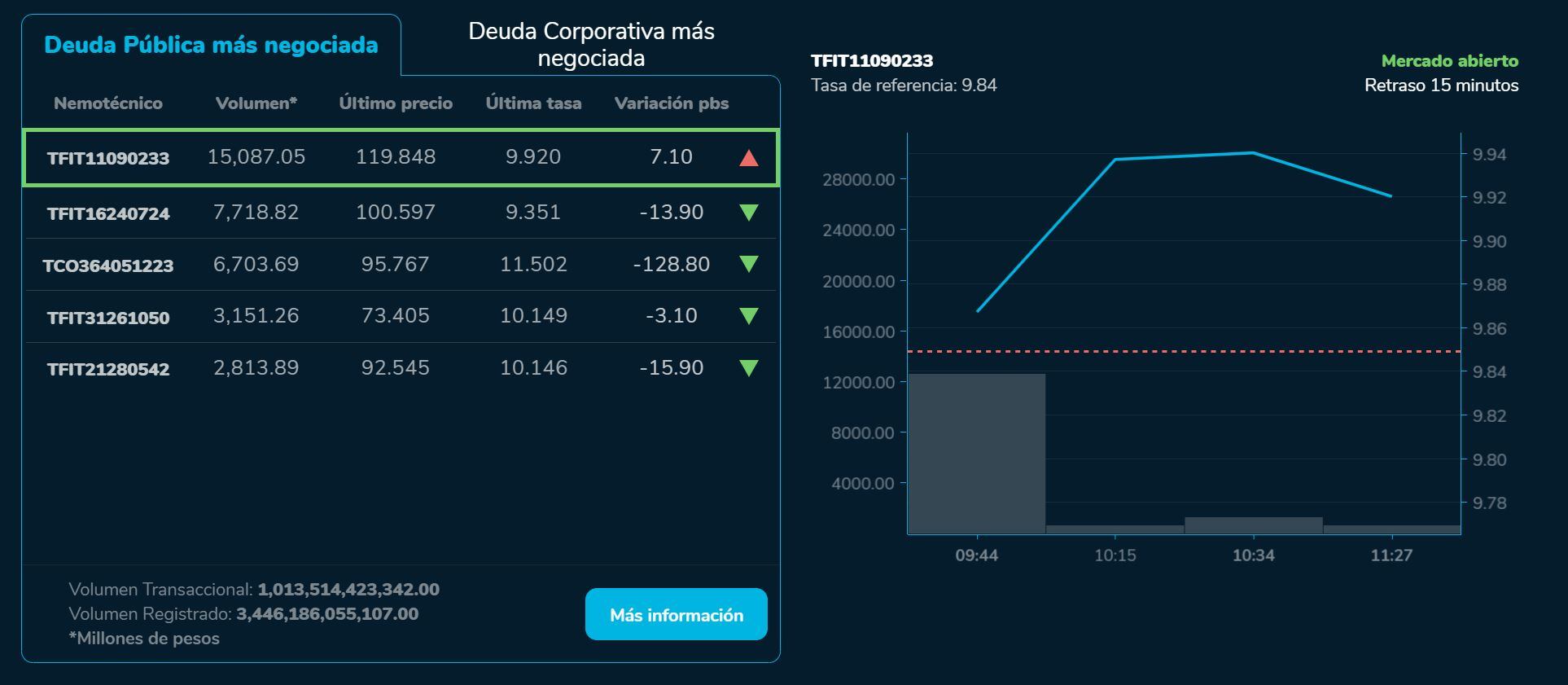
Task: Click red up arrow on TFIT11090233 row
Action: (x=748, y=158)
